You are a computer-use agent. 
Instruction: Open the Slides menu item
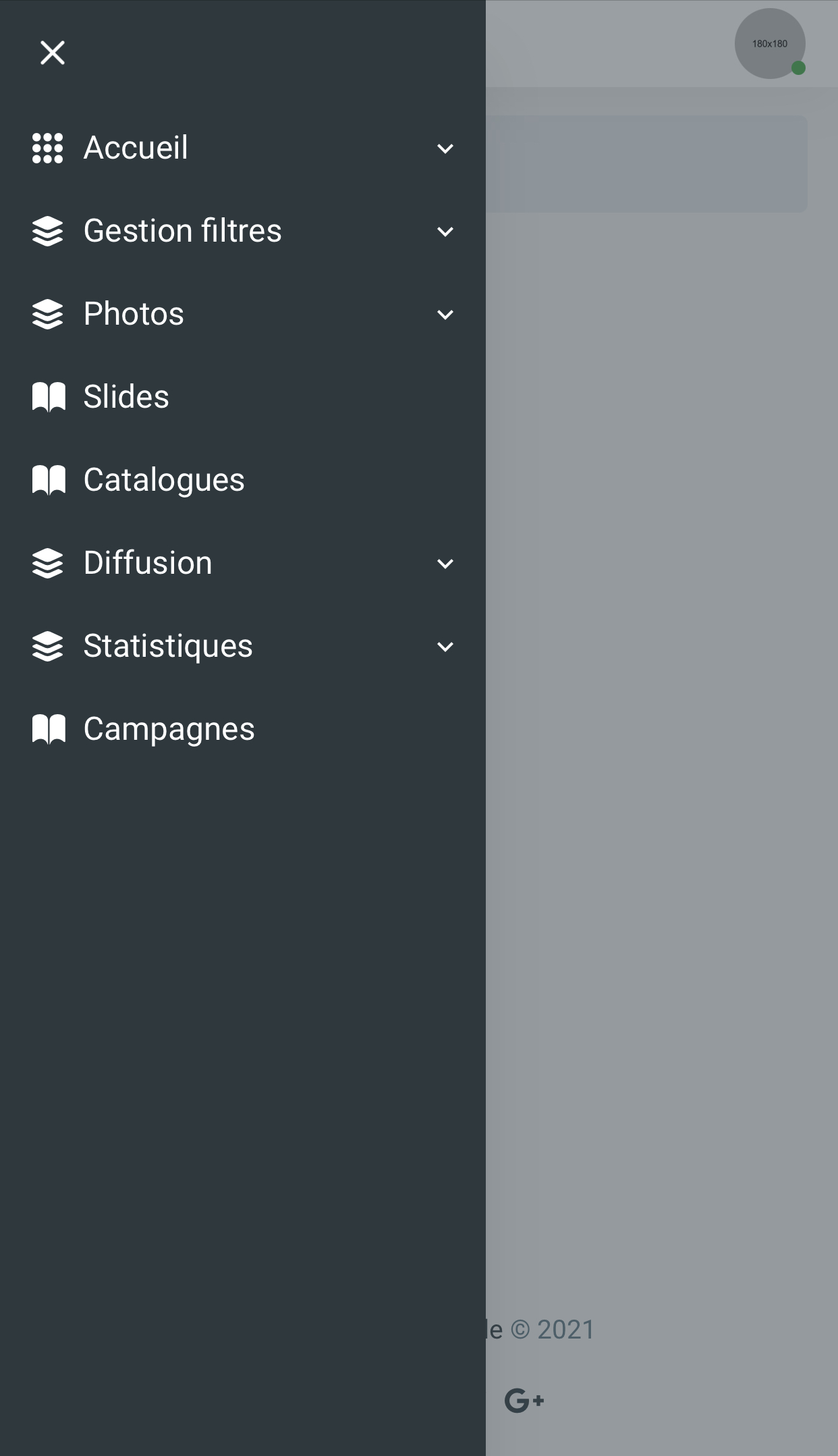click(243, 397)
